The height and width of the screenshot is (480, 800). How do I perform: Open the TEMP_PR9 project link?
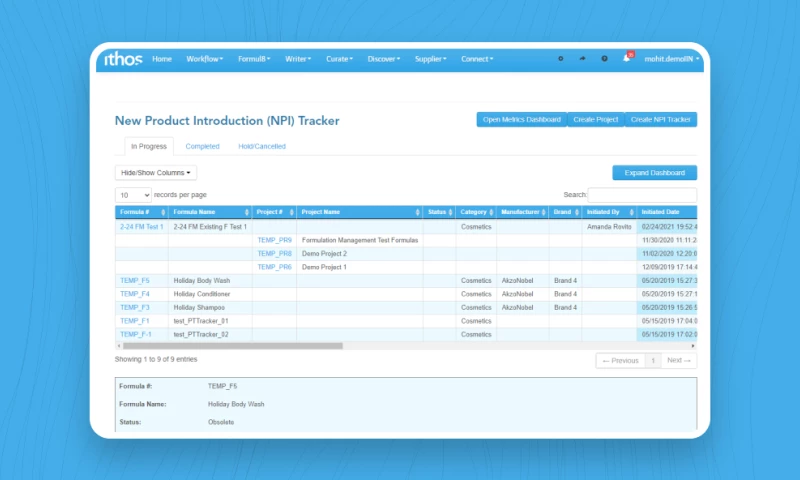pyautogui.click(x=274, y=240)
